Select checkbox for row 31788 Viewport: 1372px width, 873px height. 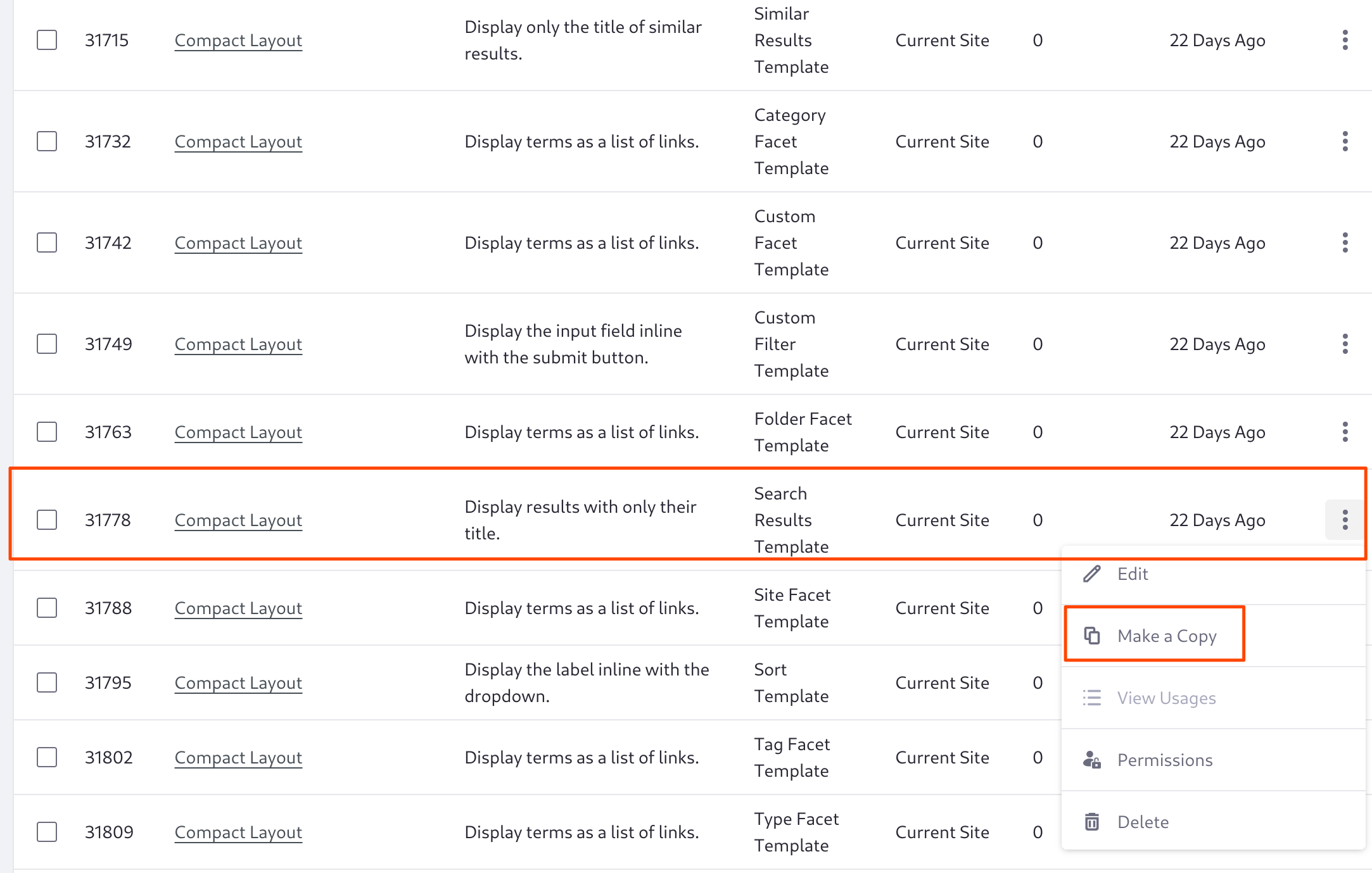47,608
